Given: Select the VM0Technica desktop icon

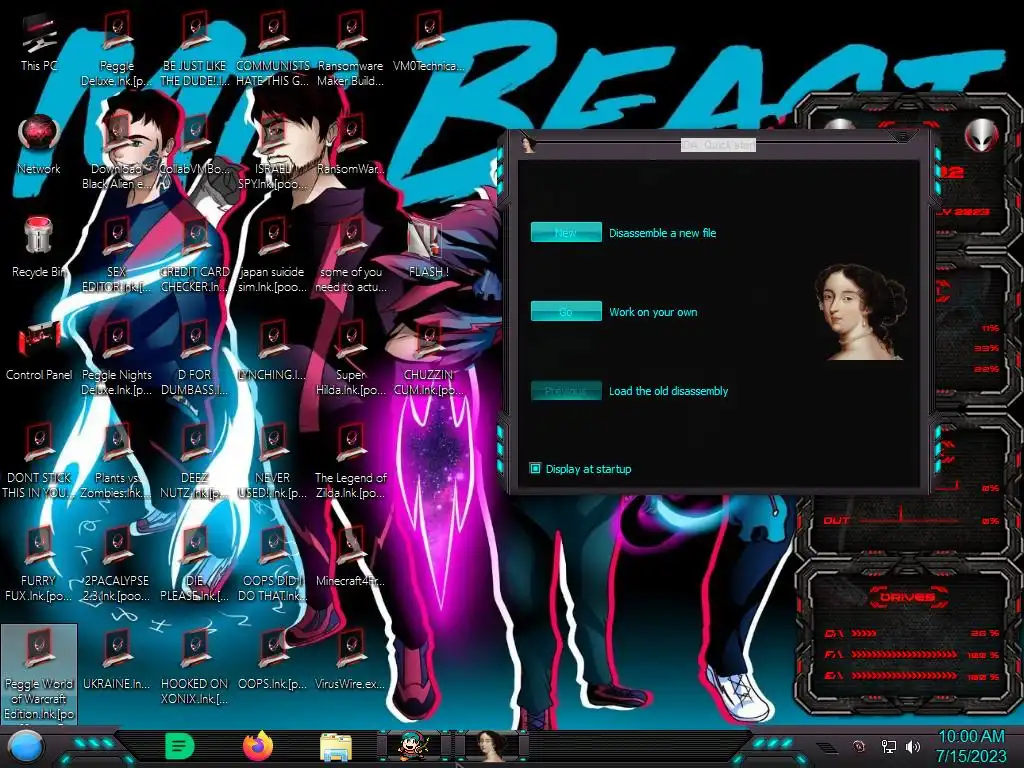Looking at the screenshot, I should click(x=428, y=42).
